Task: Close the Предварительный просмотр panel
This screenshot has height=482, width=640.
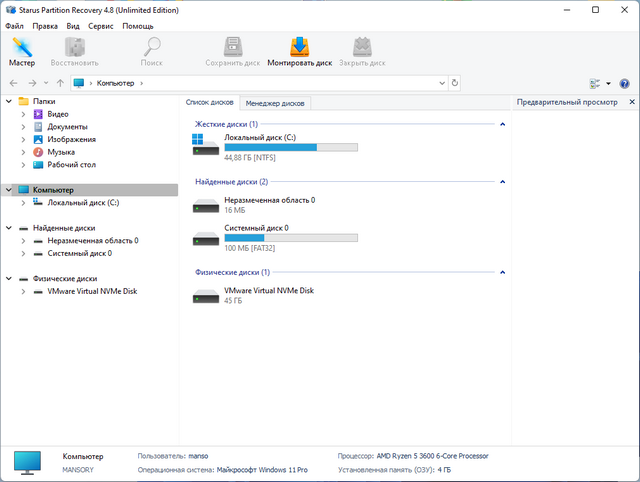Action: [630, 102]
